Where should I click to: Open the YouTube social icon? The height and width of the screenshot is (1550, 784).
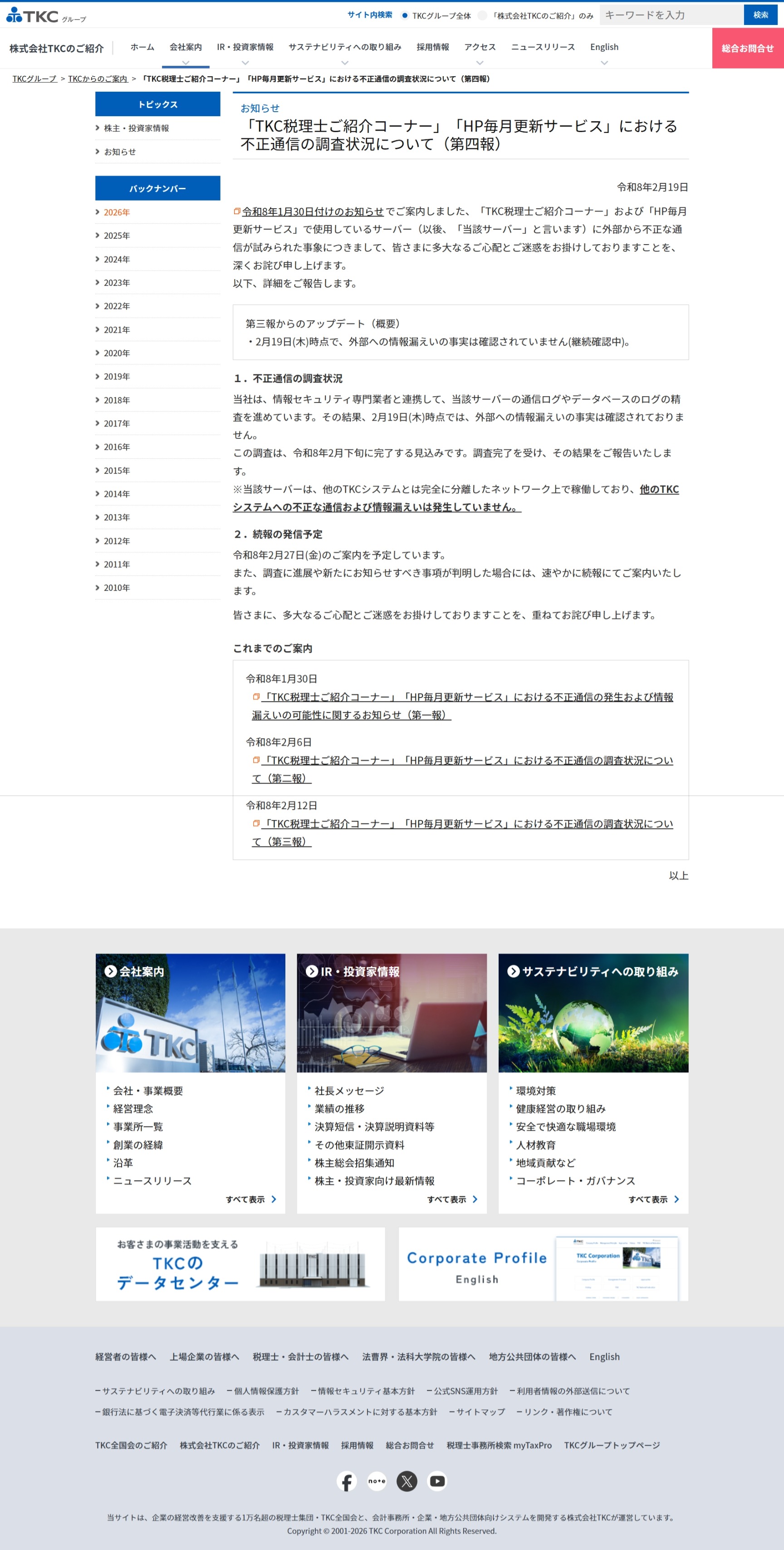point(437,1481)
